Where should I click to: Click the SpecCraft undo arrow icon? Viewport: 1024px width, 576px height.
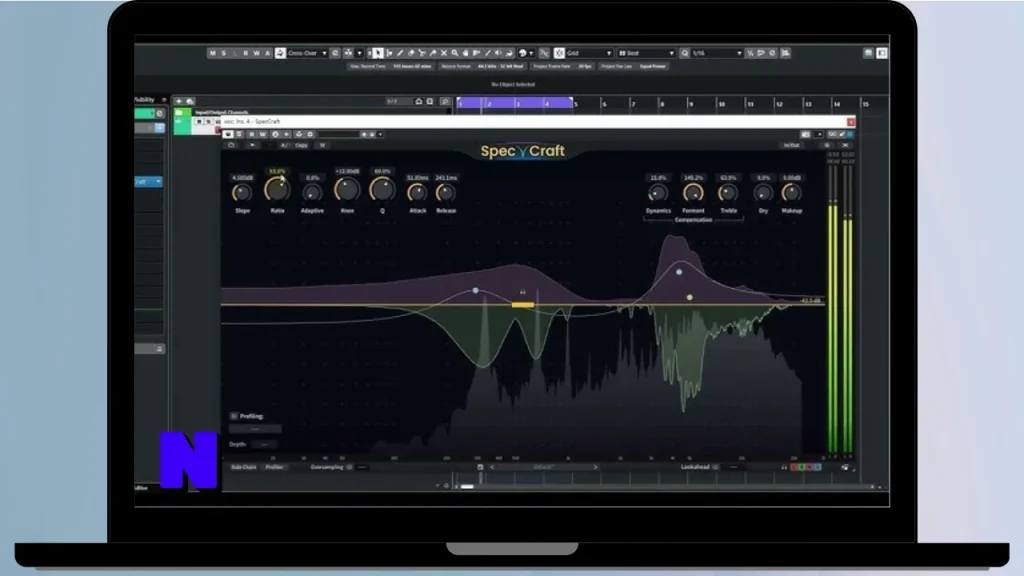click(x=253, y=145)
